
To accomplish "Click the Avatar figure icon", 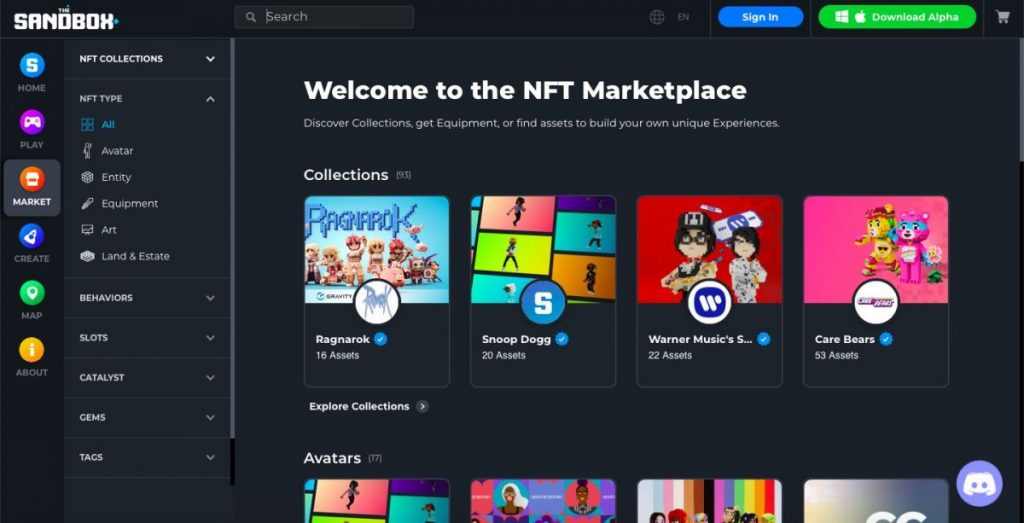I will point(88,151).
